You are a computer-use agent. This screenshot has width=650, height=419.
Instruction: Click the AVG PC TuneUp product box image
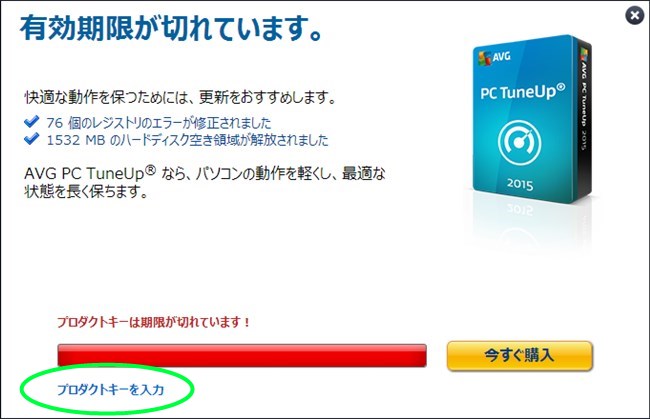[x=532, y=120]
